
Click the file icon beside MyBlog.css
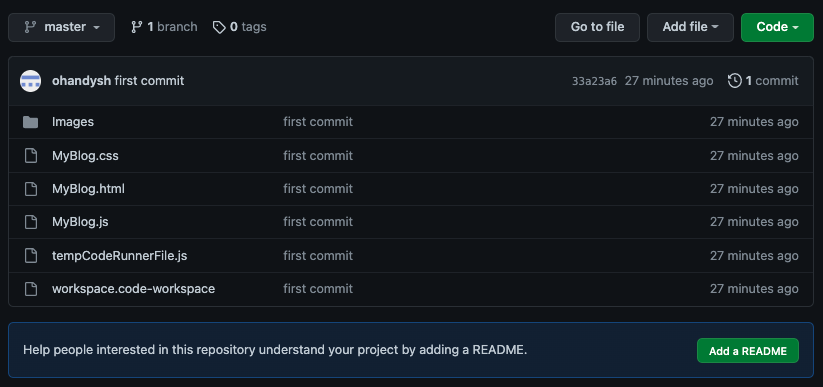coord(31,156)
